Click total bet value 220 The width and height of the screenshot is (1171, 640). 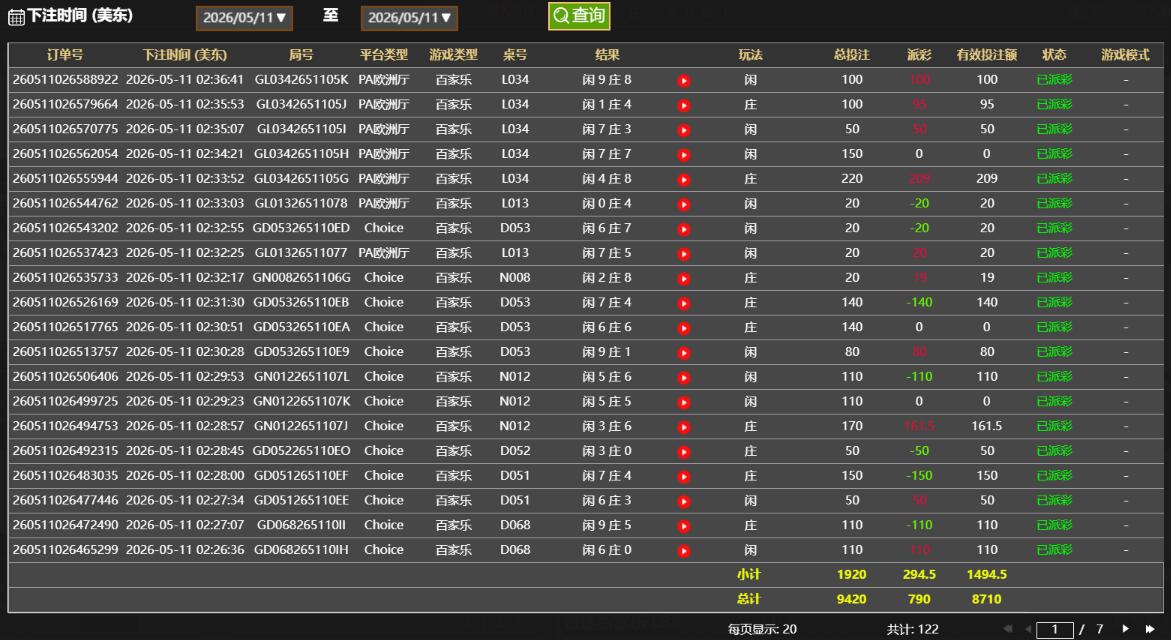852,178
